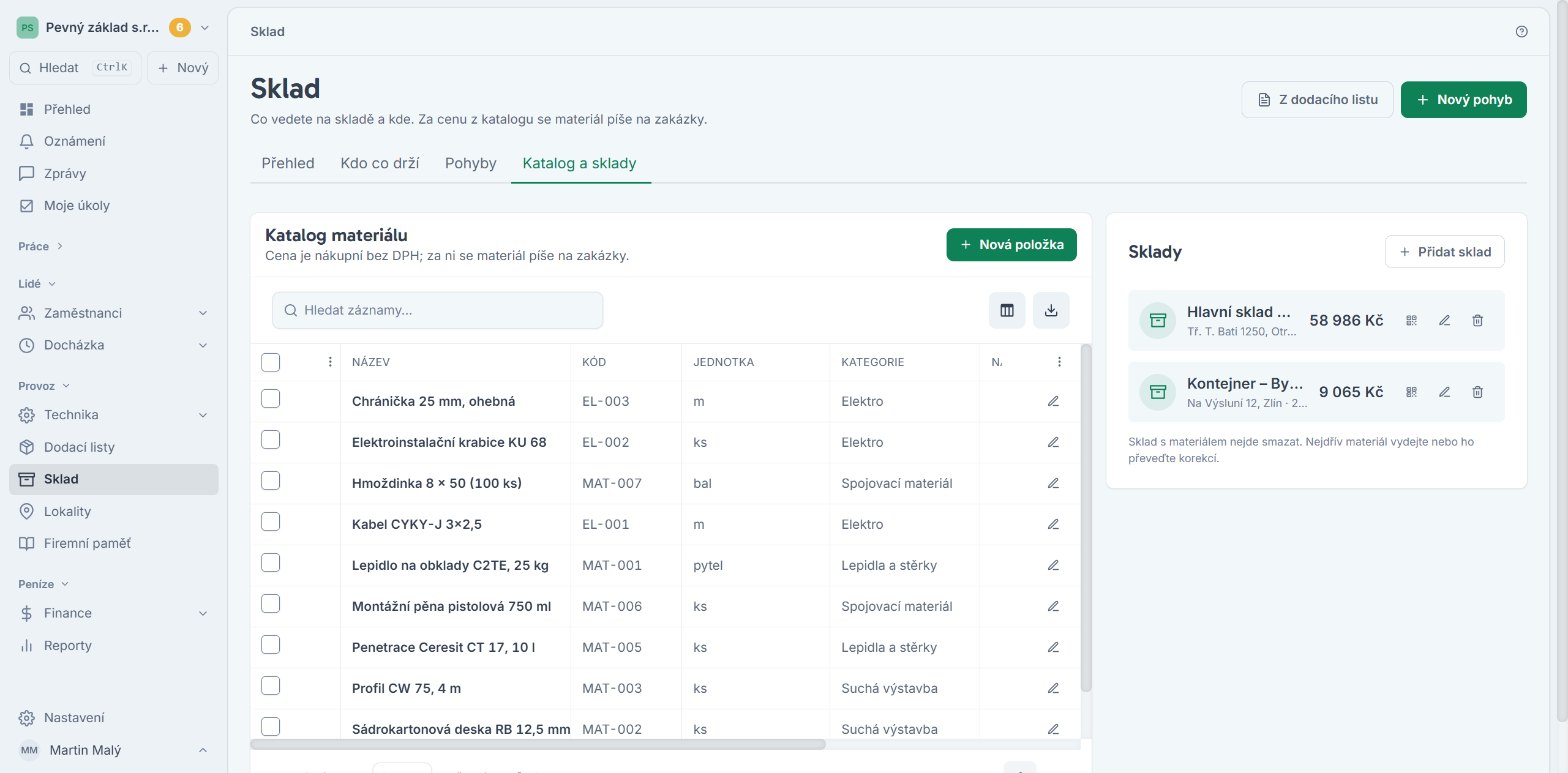This screenshot has width=1568, height=773.
Task: Go to the Pohyby tab
Action: tap(471, 163)
